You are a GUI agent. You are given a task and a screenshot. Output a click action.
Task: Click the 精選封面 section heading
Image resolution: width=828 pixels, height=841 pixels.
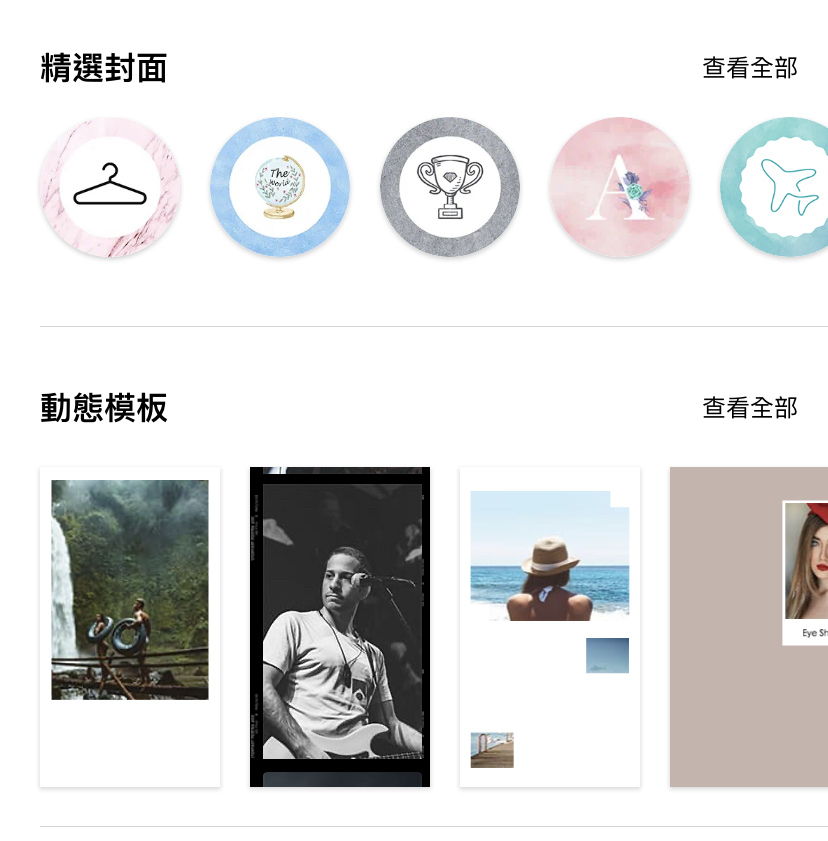click(x=104, y=68)
